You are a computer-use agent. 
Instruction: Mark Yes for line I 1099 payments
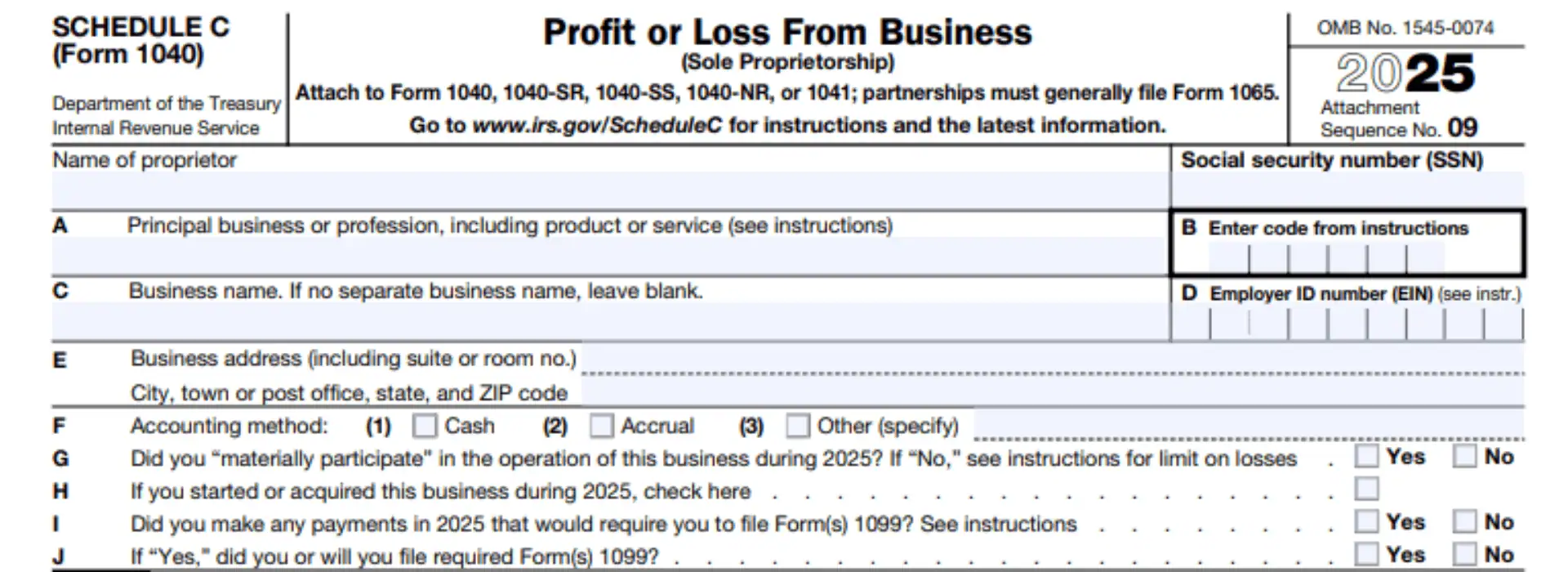[1366, 521]
